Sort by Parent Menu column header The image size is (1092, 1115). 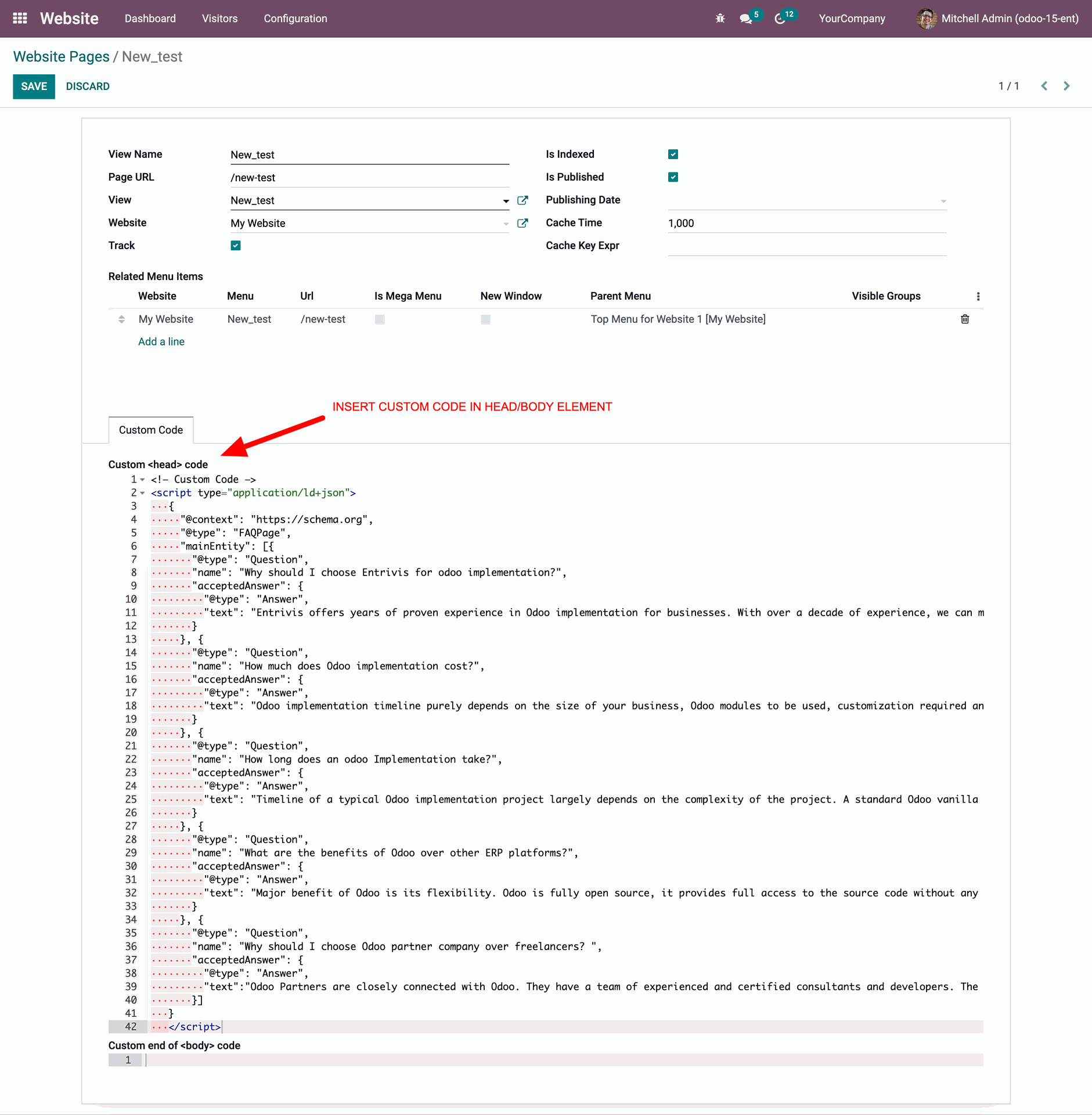pyautogui.click(x=621, y=296)
